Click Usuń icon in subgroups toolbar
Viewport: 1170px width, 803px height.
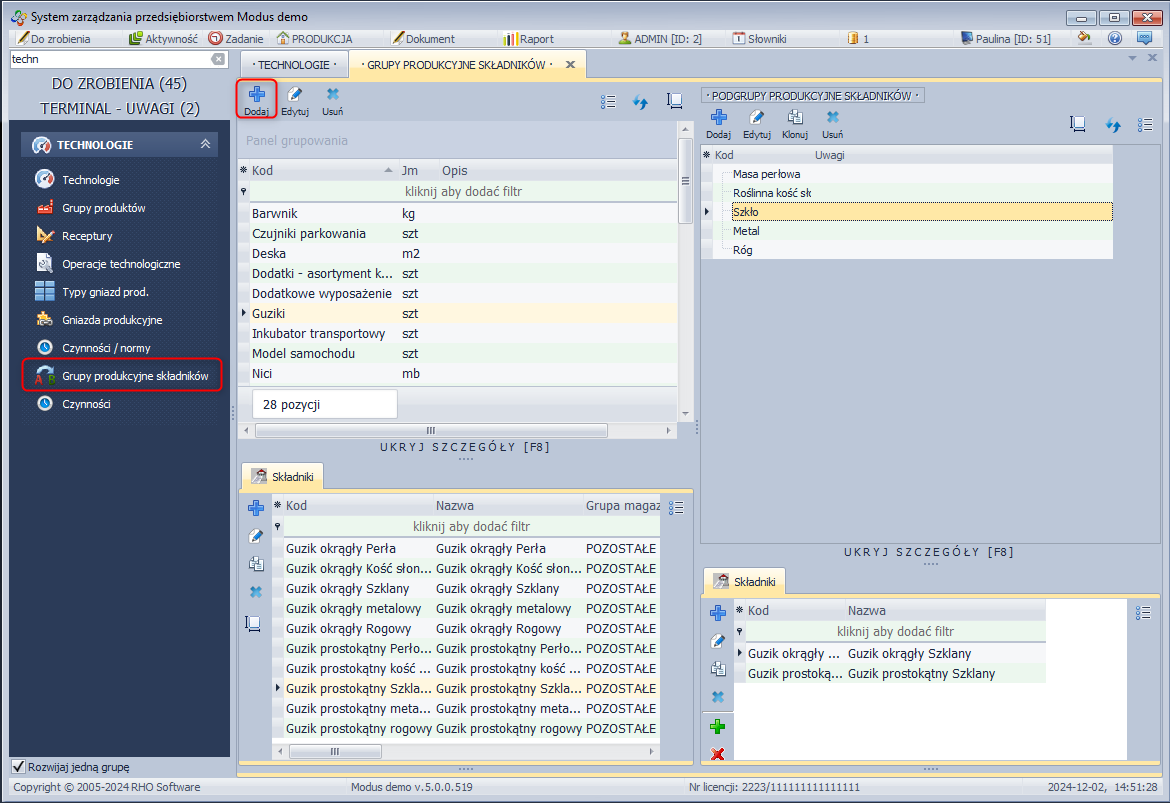832,118
